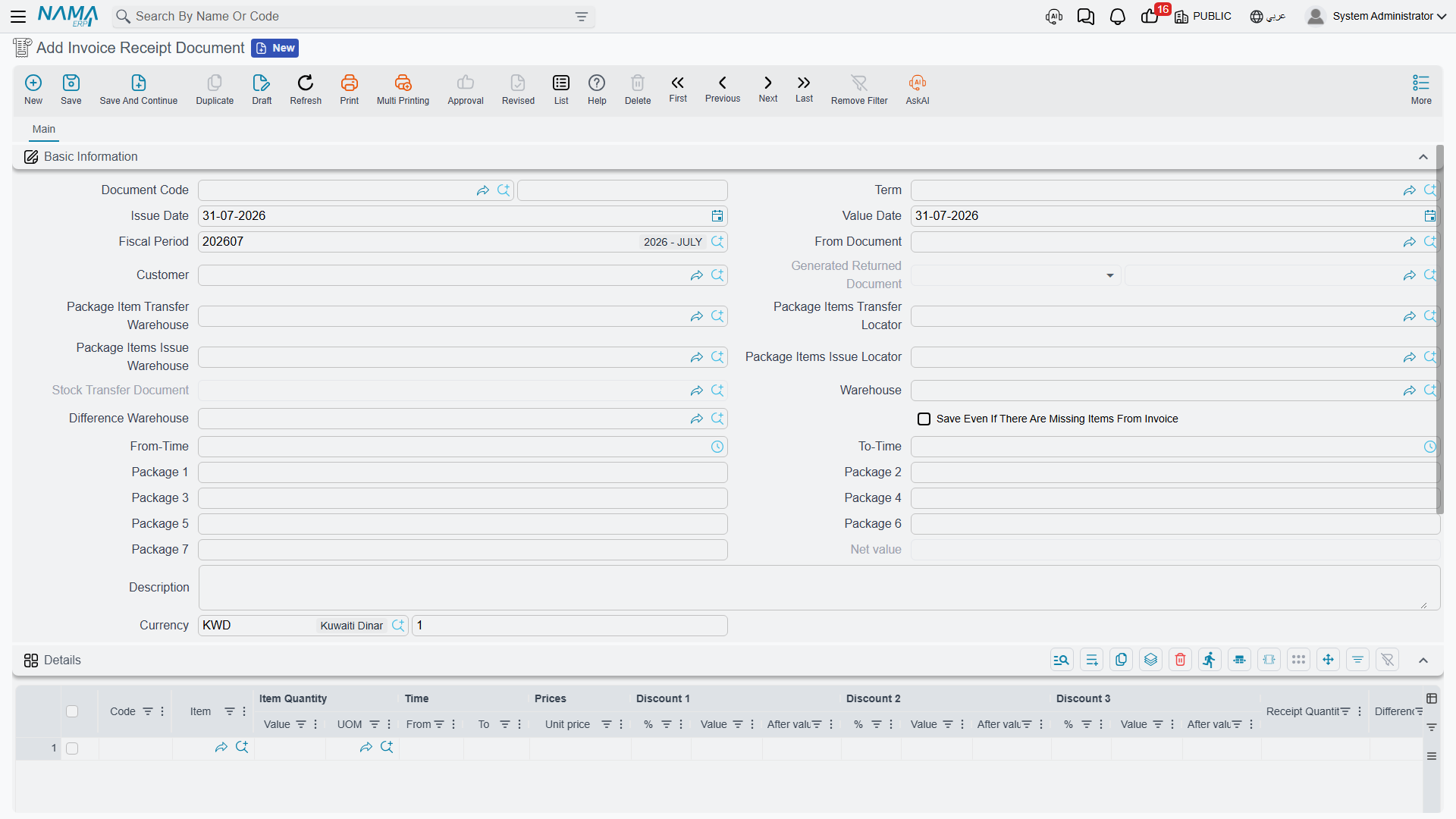Click the Description text area
This screenshot has width=1456, height=819.
pyautogui.click(x=819, y=588)
